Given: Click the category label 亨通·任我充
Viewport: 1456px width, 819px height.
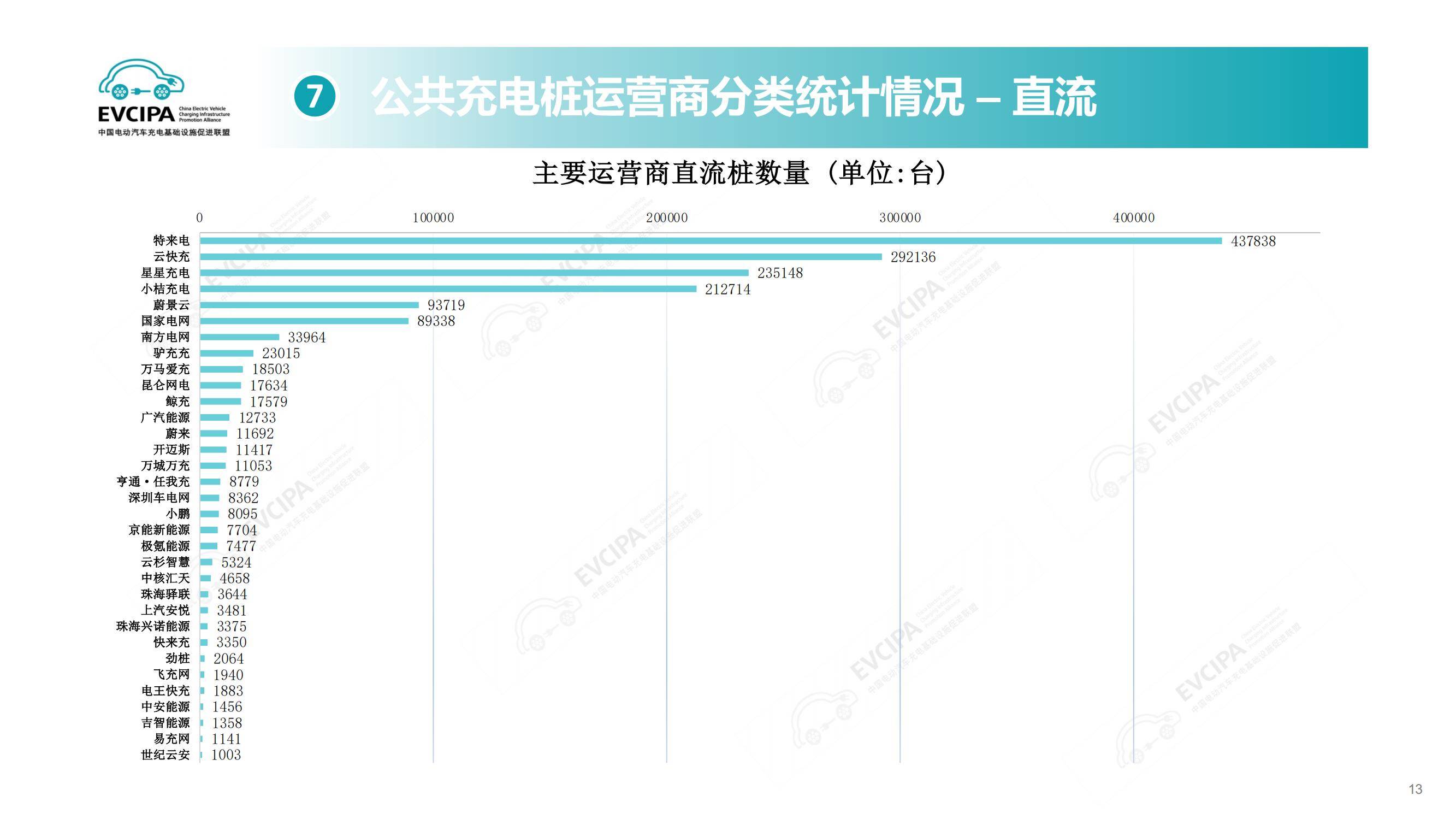Looking at the screenshot, I should (x=153, y=481).
